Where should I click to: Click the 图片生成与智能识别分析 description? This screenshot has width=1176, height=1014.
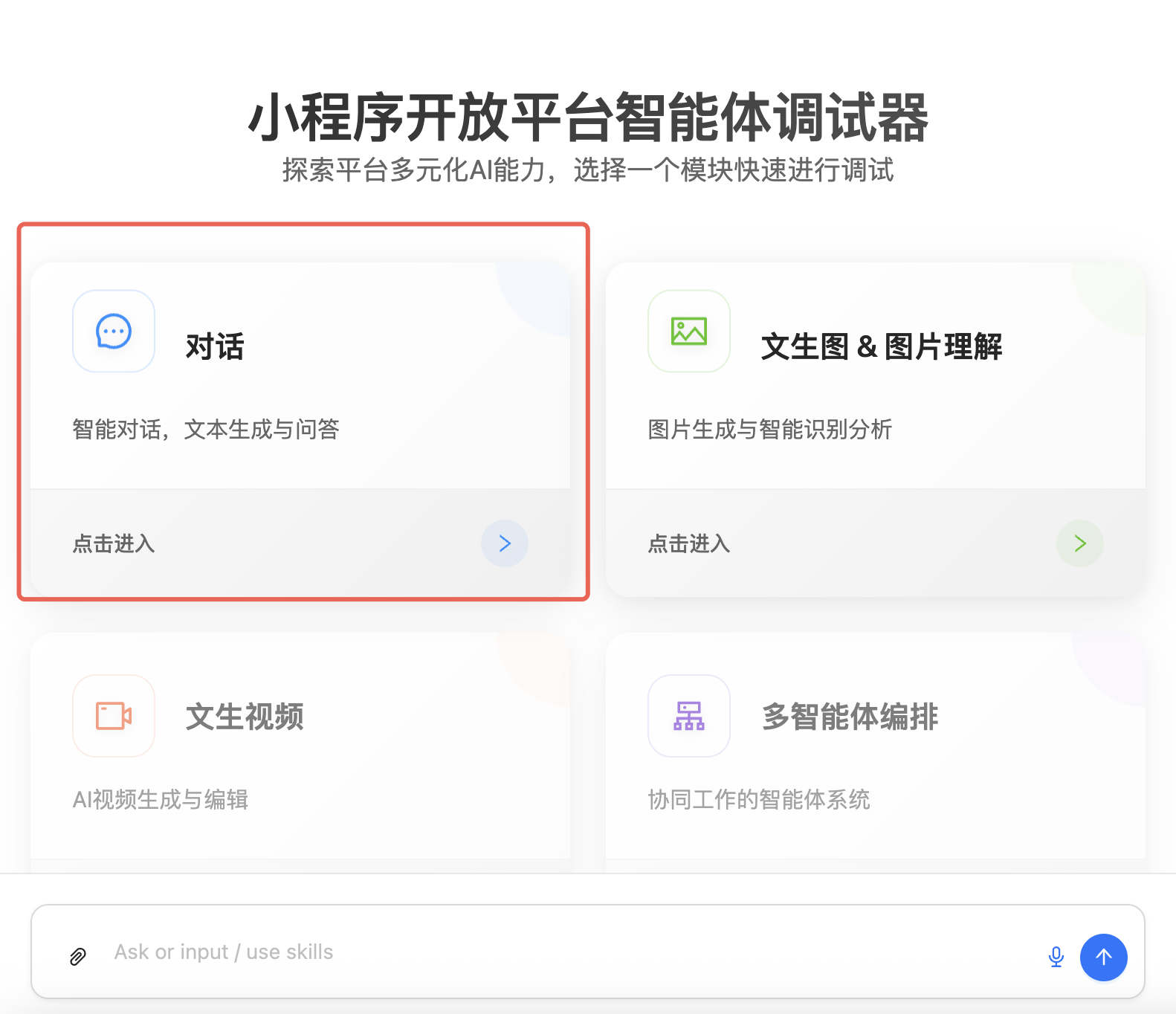pyautogui.click(x=770, y=430)
